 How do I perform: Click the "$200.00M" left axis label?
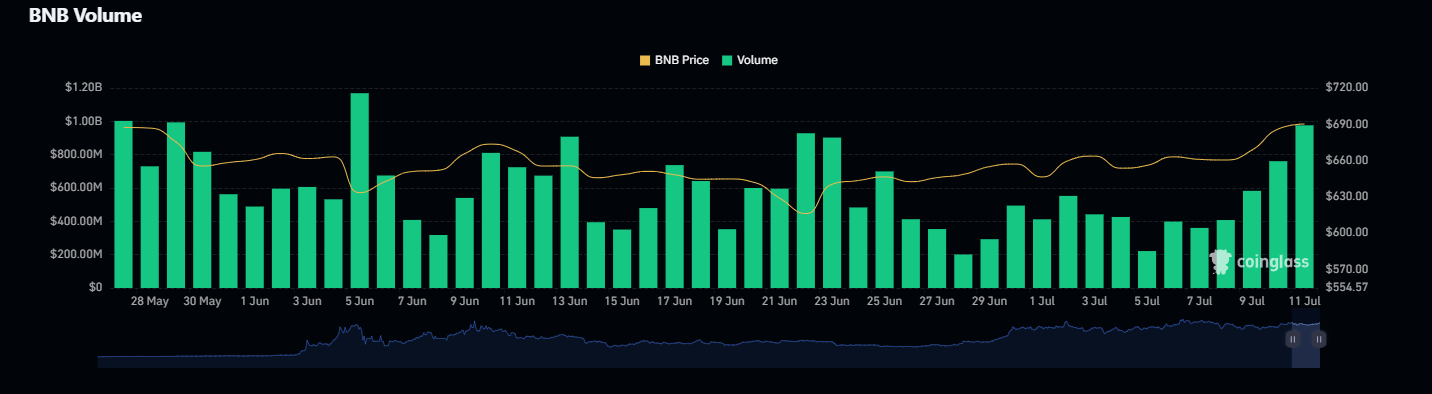[76, 254]
